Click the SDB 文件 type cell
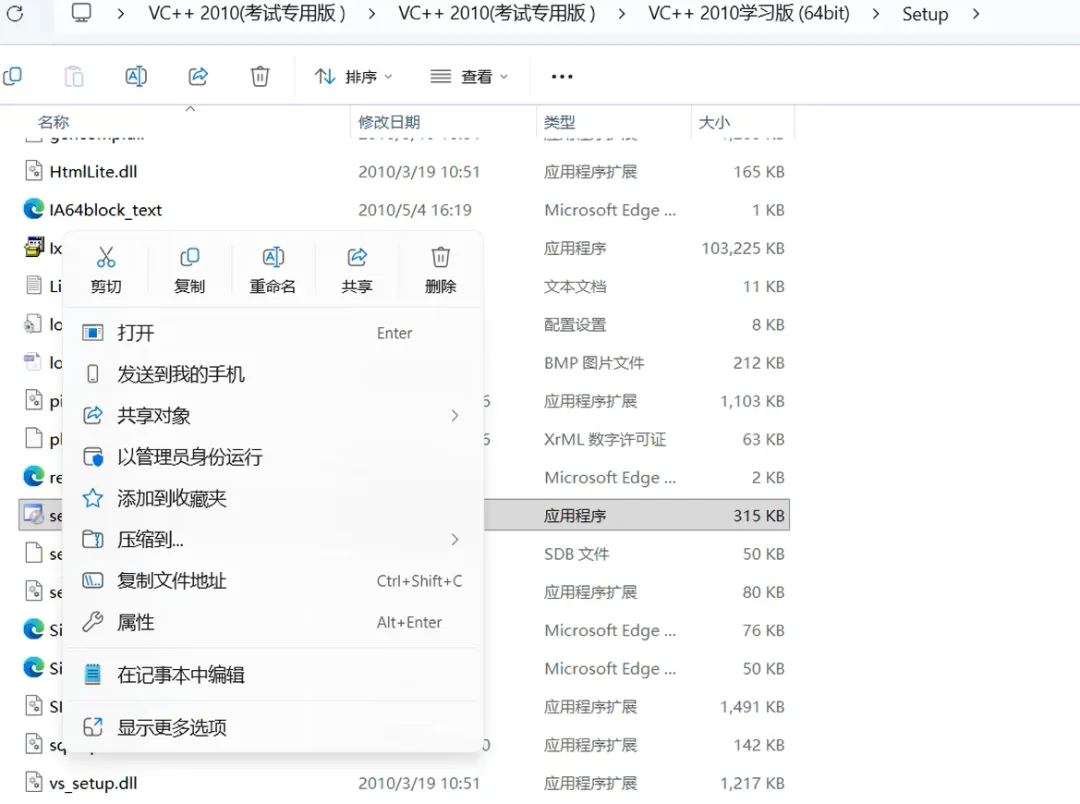The image size is (1080, 804). pyautogui.click(x=577, y=554)
